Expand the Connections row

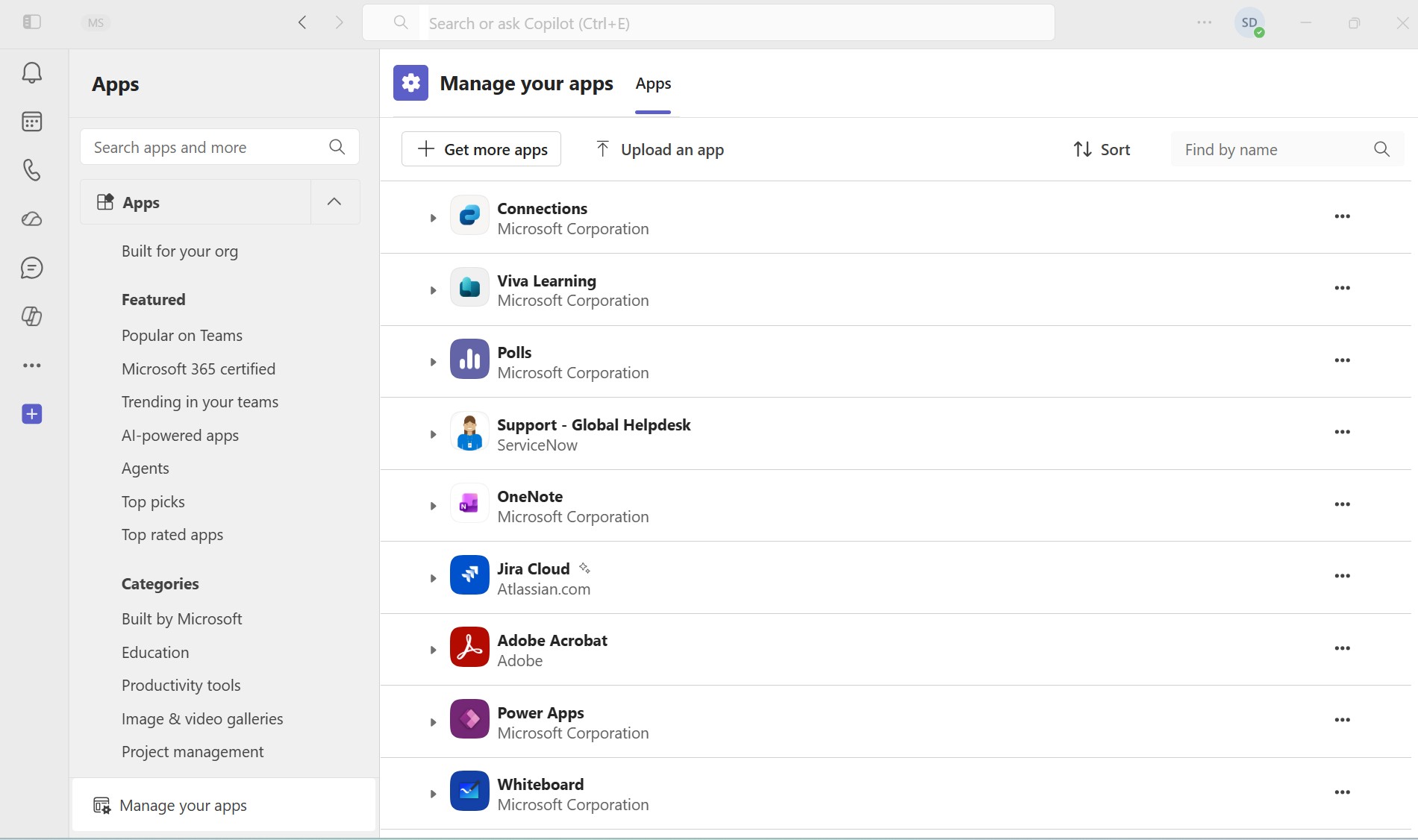[432, 218]
